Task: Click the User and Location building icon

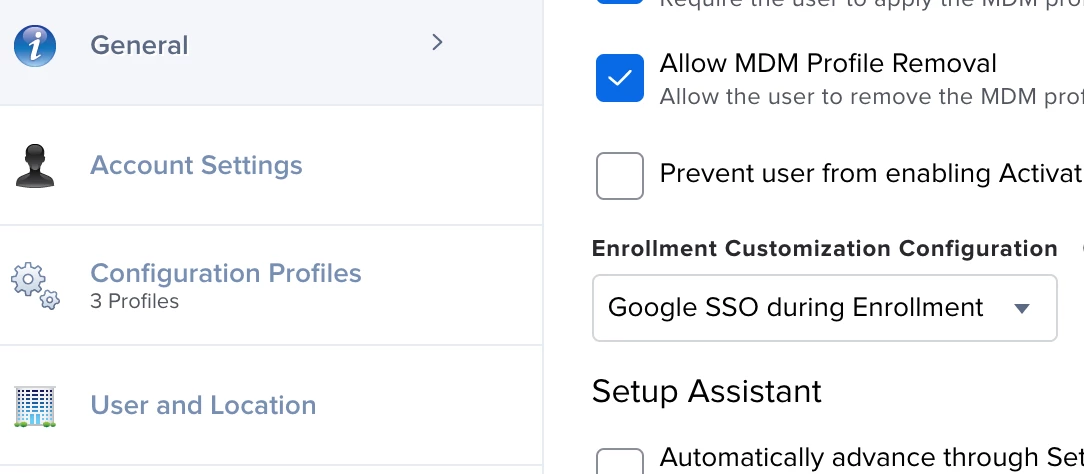Action: (35, 406)
